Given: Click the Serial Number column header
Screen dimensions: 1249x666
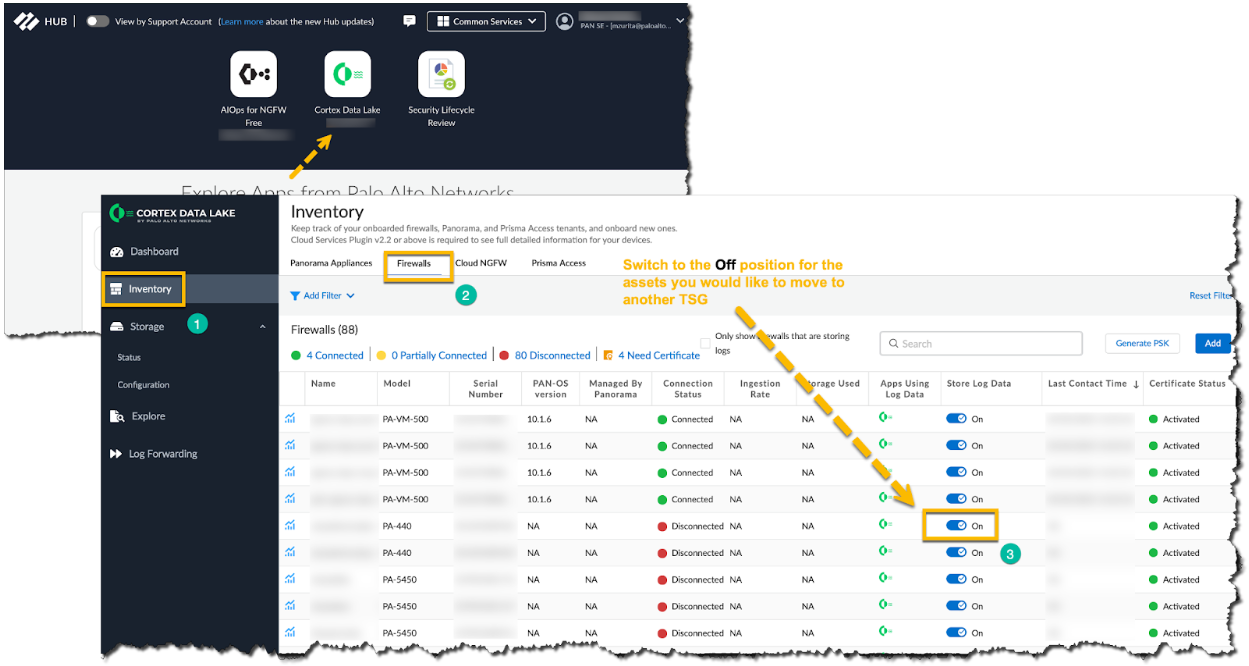Looking at the screenshot, I should 486,389.
